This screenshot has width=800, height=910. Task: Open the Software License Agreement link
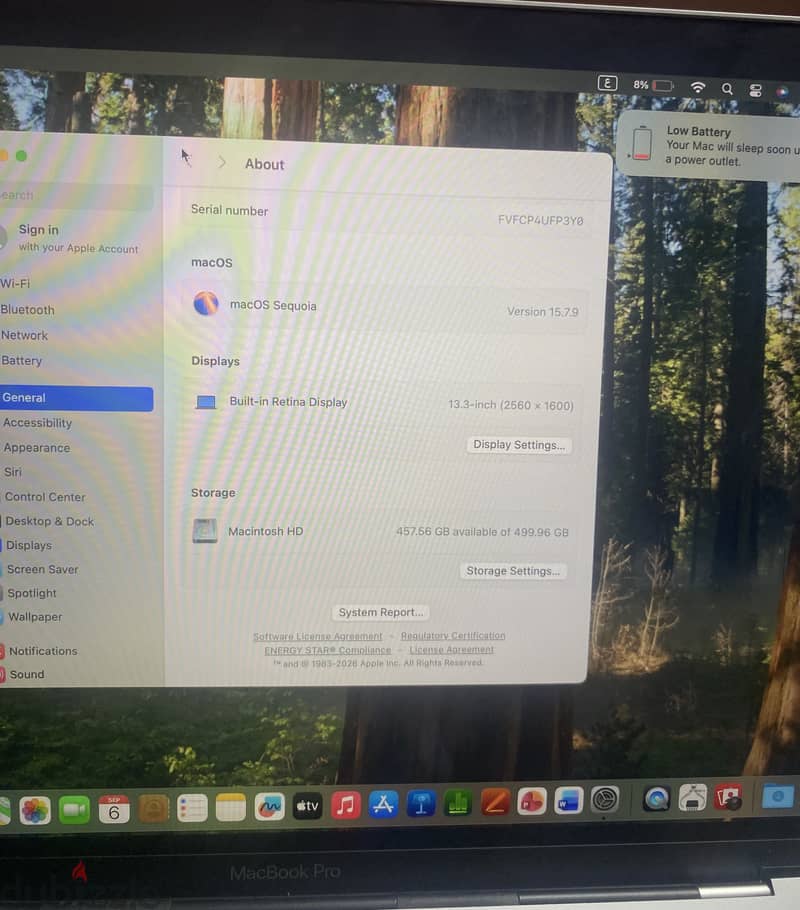click(318, 637)
